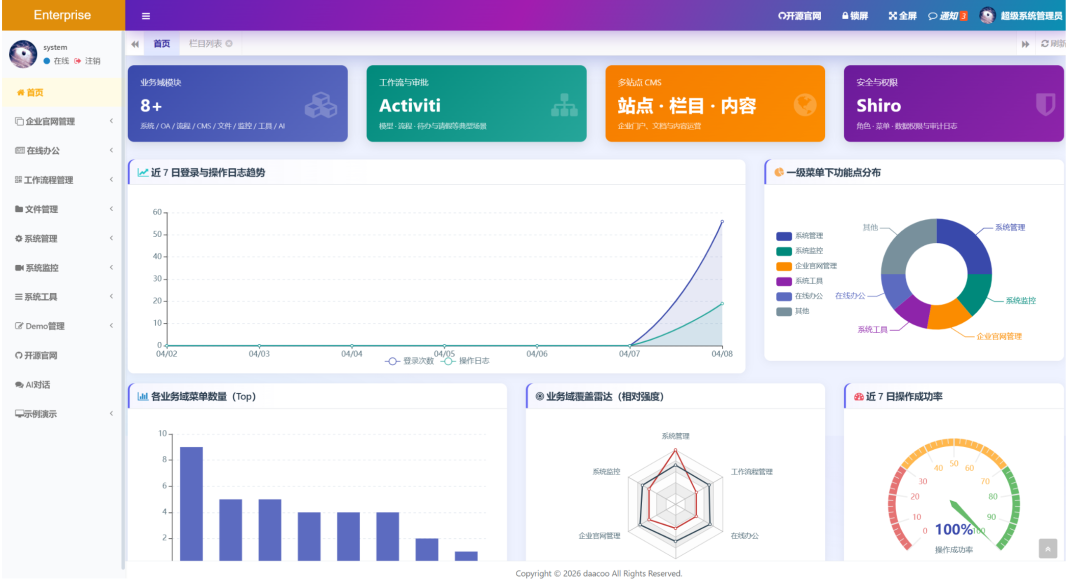
Task: Click the 8+ value on 业务域模块 card
Action: pyautogui.click(x=151, y=105)
